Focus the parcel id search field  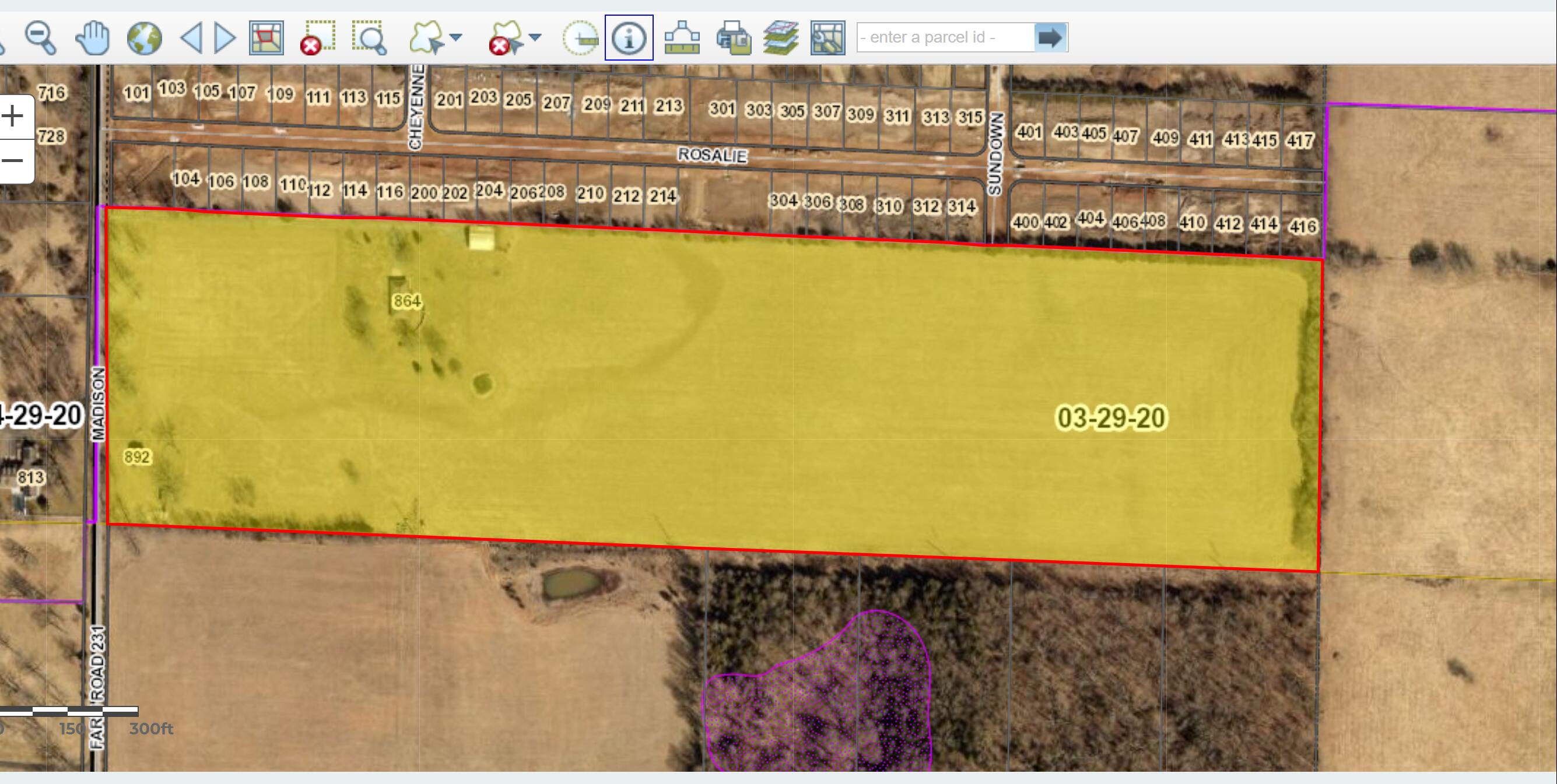[x=946, y=37]
